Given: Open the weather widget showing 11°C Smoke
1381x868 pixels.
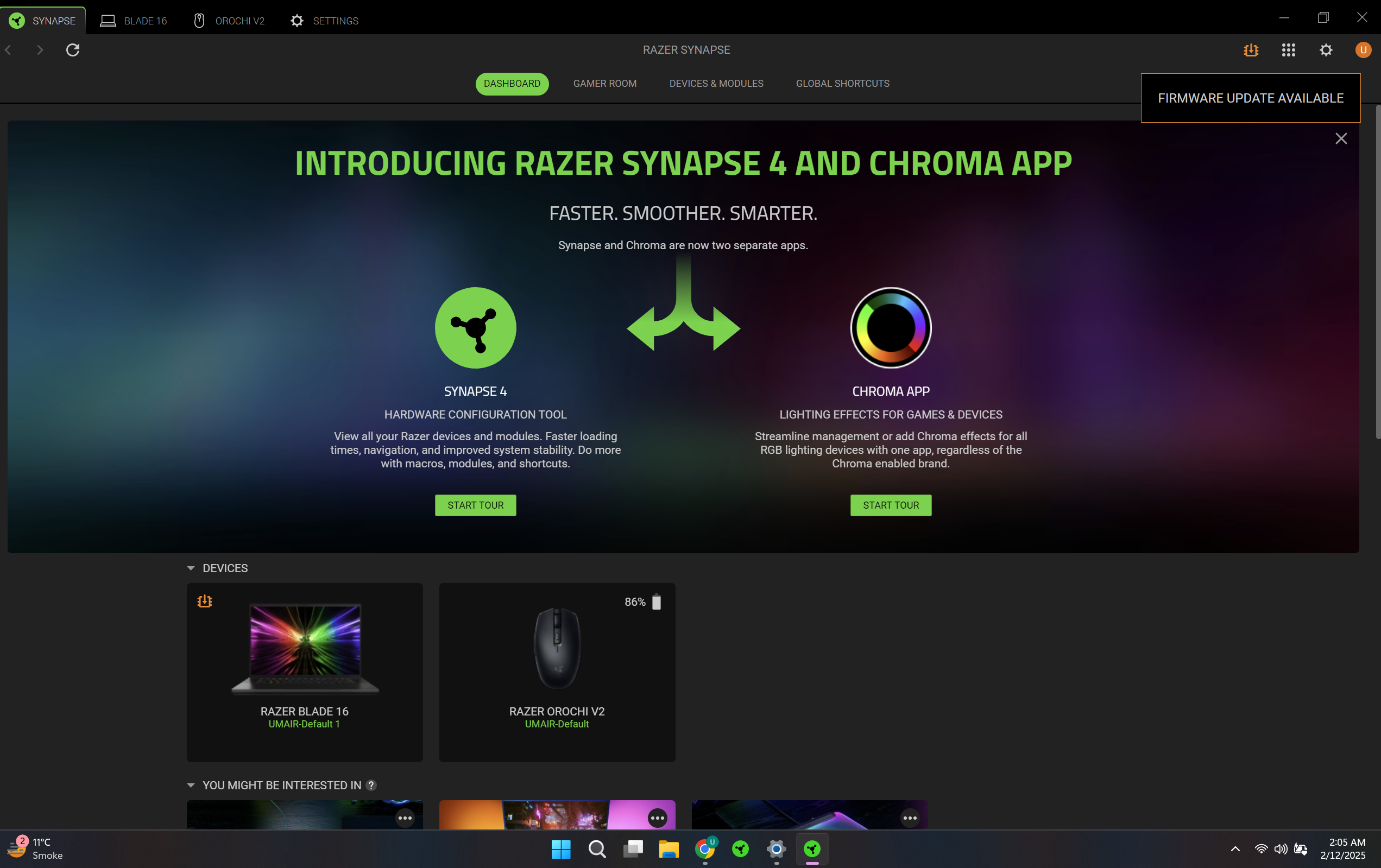Looking at the screenshot, I should 35,849.
